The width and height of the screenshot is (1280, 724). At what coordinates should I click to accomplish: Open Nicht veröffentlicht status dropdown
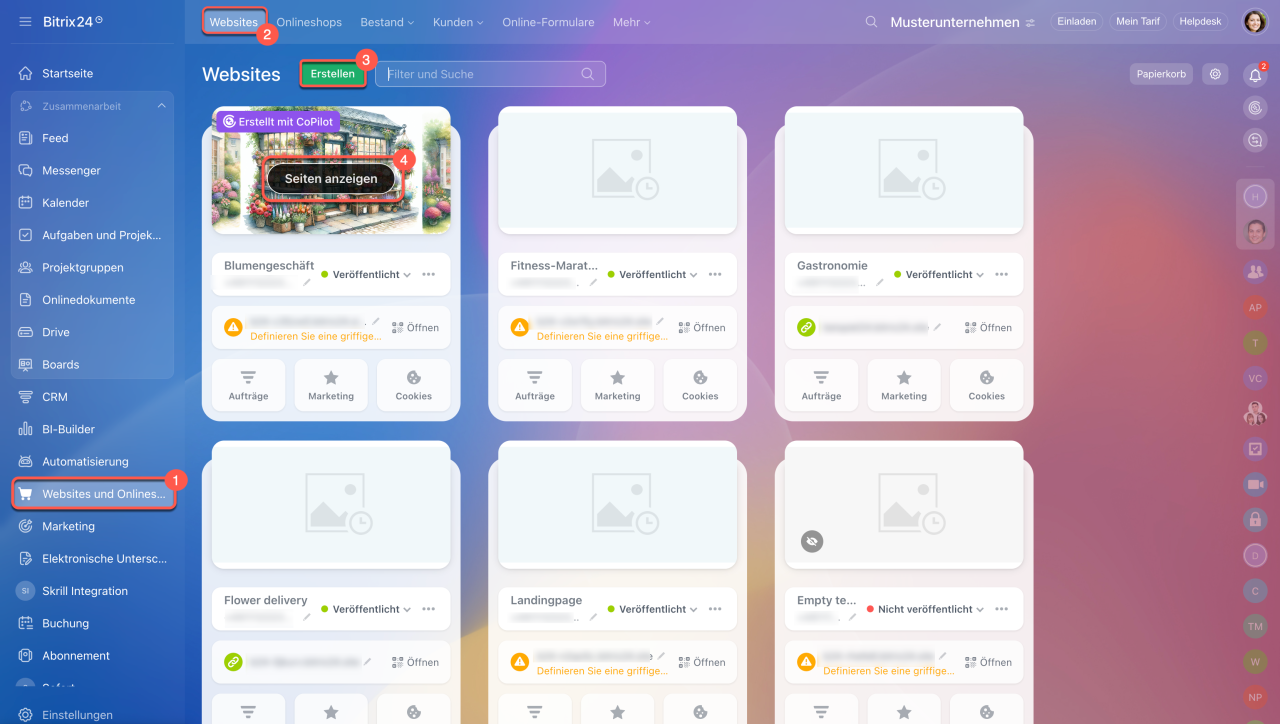point(925,609)
